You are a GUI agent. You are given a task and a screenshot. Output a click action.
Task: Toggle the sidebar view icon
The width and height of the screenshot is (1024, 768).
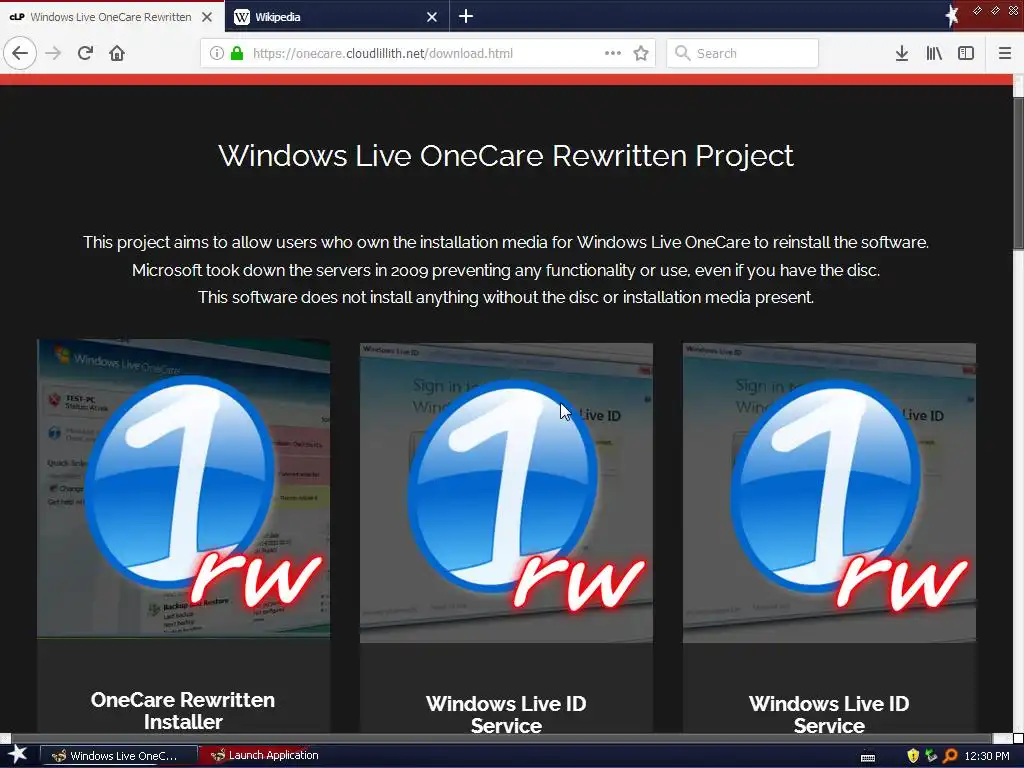[966, 53]
